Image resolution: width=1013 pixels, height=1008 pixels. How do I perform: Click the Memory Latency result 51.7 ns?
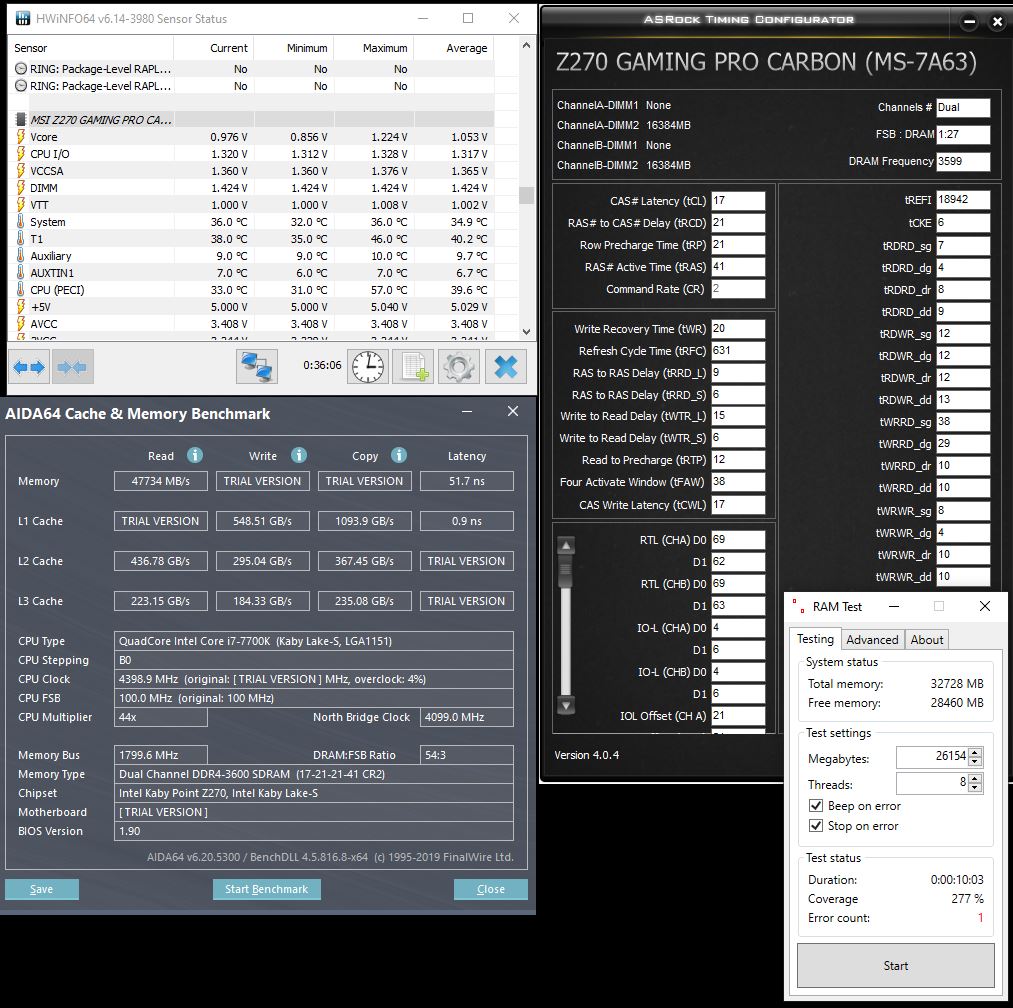(466, 481)
